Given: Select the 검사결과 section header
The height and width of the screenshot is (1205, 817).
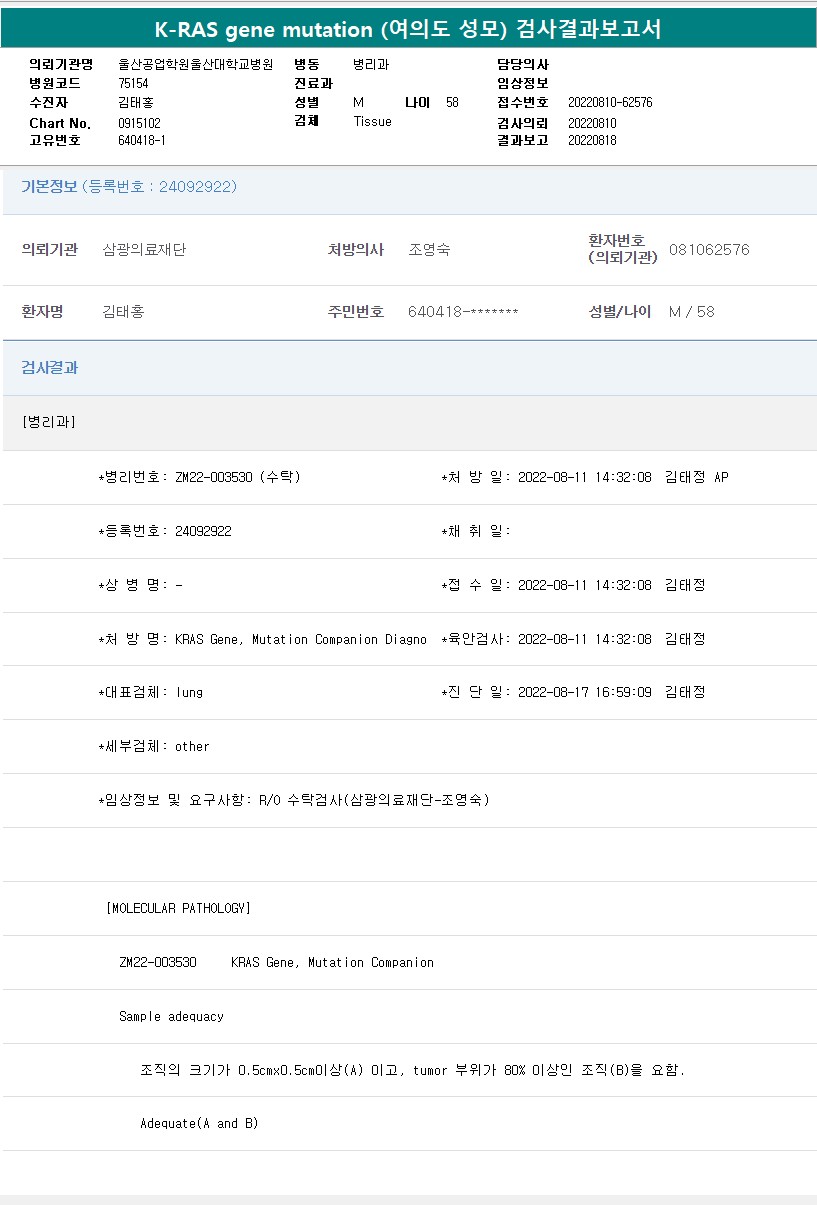Looking at the screenshot, I should pyautogui.click(x=50, y=368).
